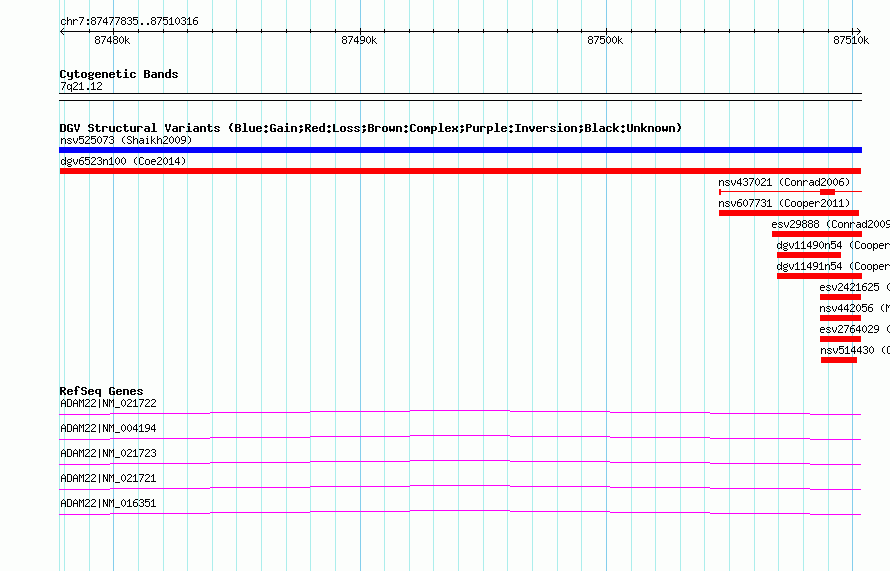Viewport: 890px width, 571px height.
Task: Click the red bar under nsv607731
Action: (x=788, y=213)
